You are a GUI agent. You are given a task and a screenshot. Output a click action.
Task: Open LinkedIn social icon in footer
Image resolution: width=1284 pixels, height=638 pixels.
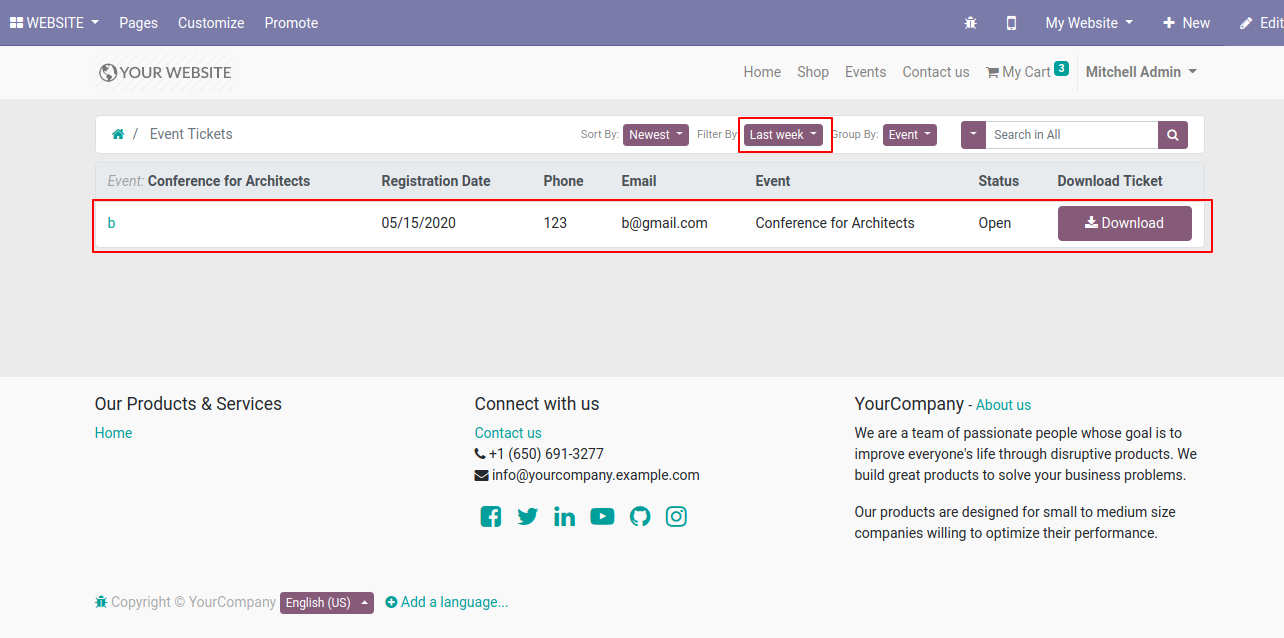565,516
